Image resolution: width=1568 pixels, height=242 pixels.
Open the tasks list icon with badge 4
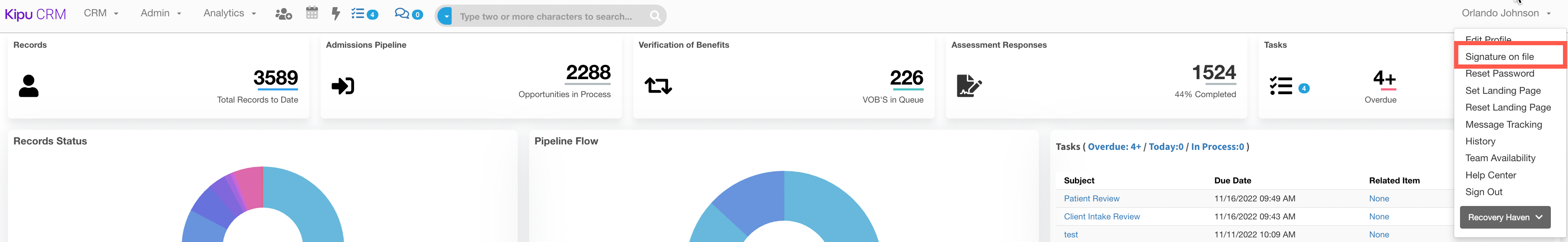[365, 13]
